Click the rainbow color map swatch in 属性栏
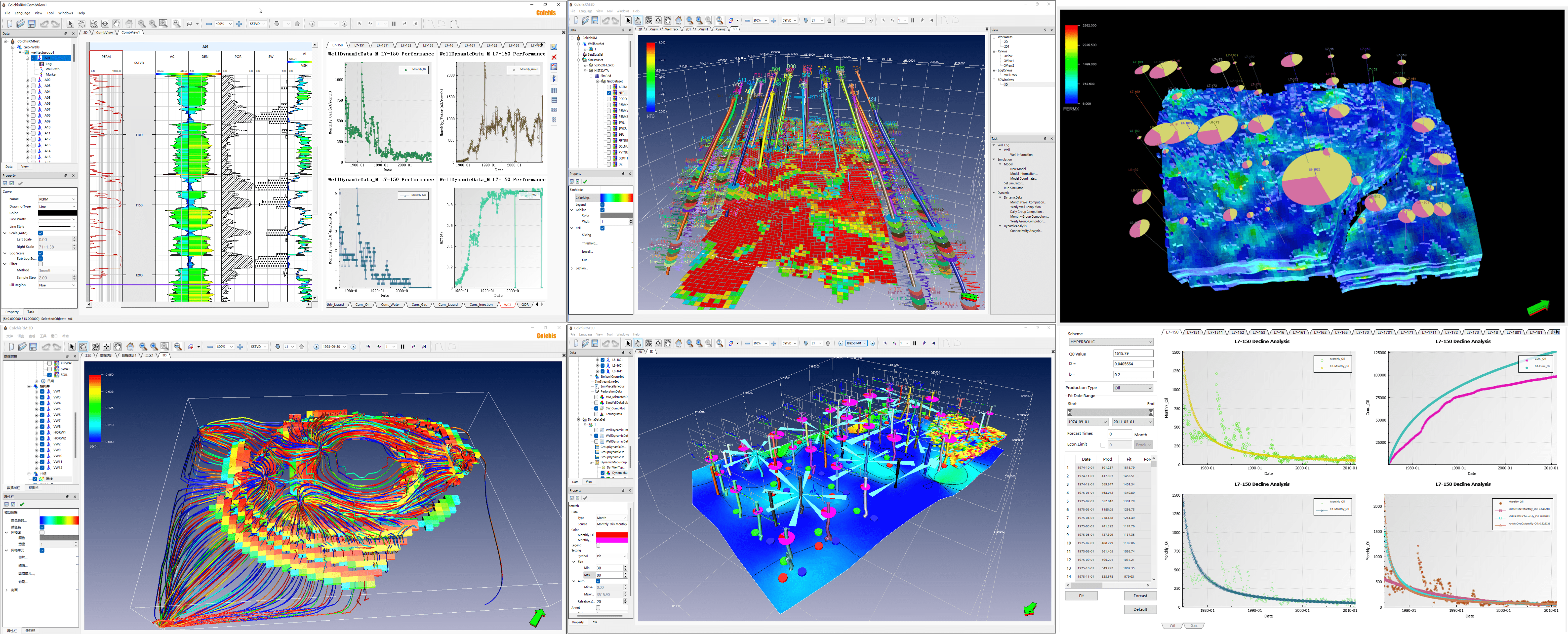The width and height of the screenshot is (1568, 634). pos(59,520)
